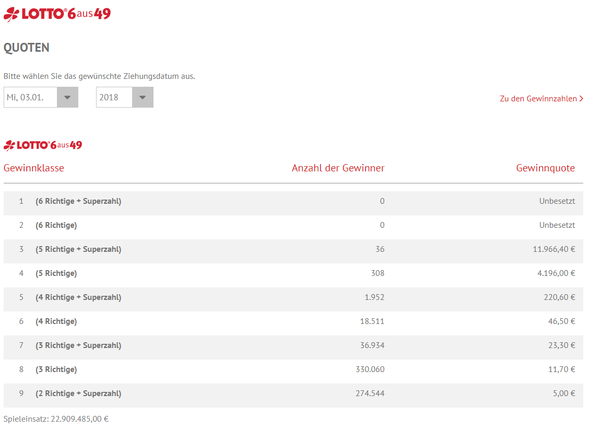Click the LOTTO 6aus49 header logo
Viewport: 590px width, 429px height.
coord(57,14)
